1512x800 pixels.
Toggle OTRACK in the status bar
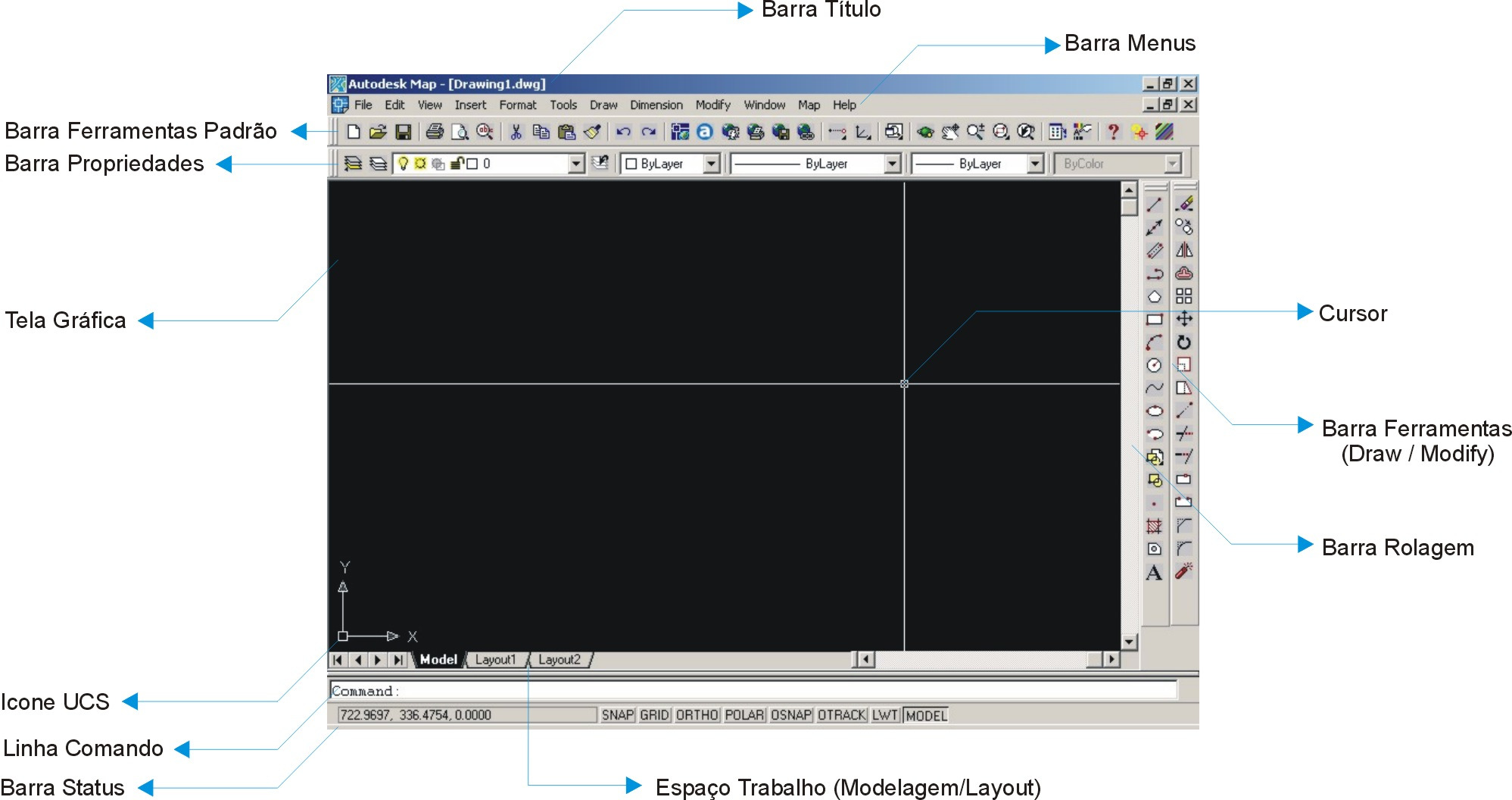[841, 715]
